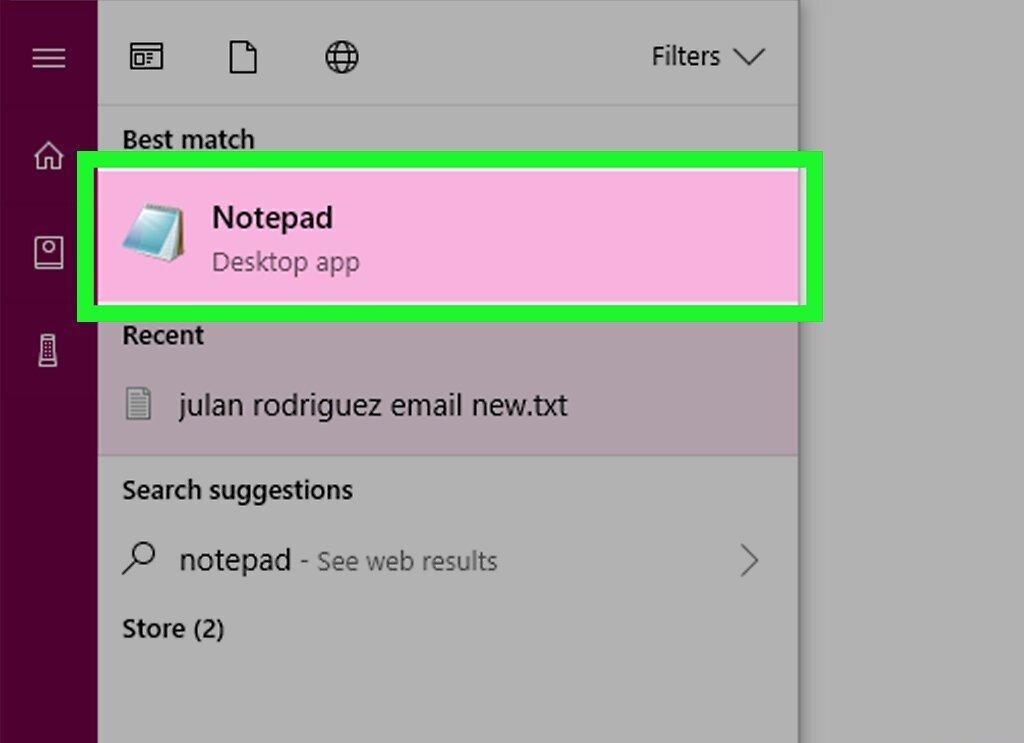Screen dimensions: 1024x743
Task: Click the Search suggestions heading
Action: [238, 490]
